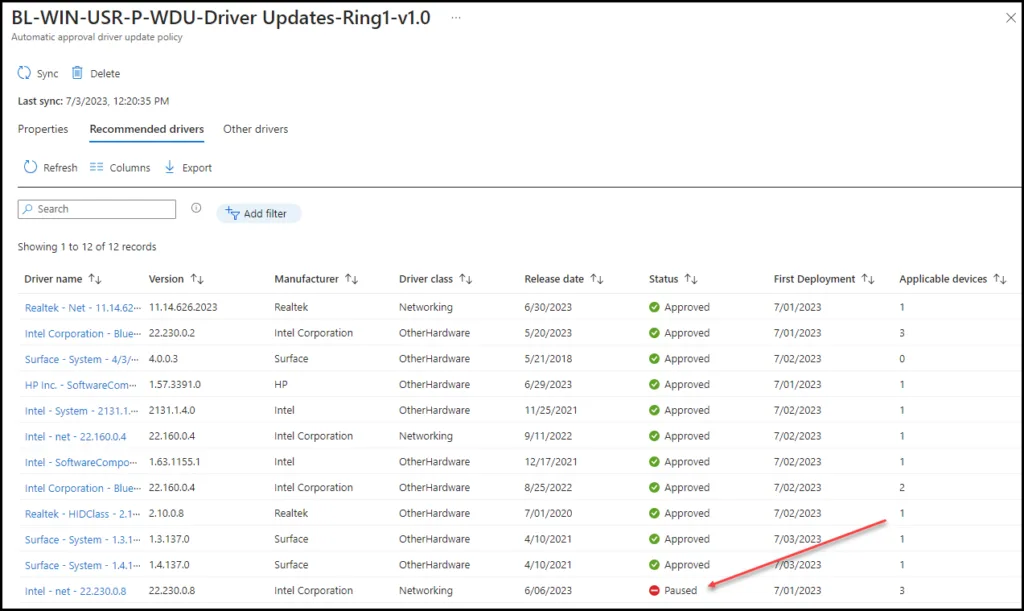
Task: Open the ellipsis more options menu
Action: (456, 18)
